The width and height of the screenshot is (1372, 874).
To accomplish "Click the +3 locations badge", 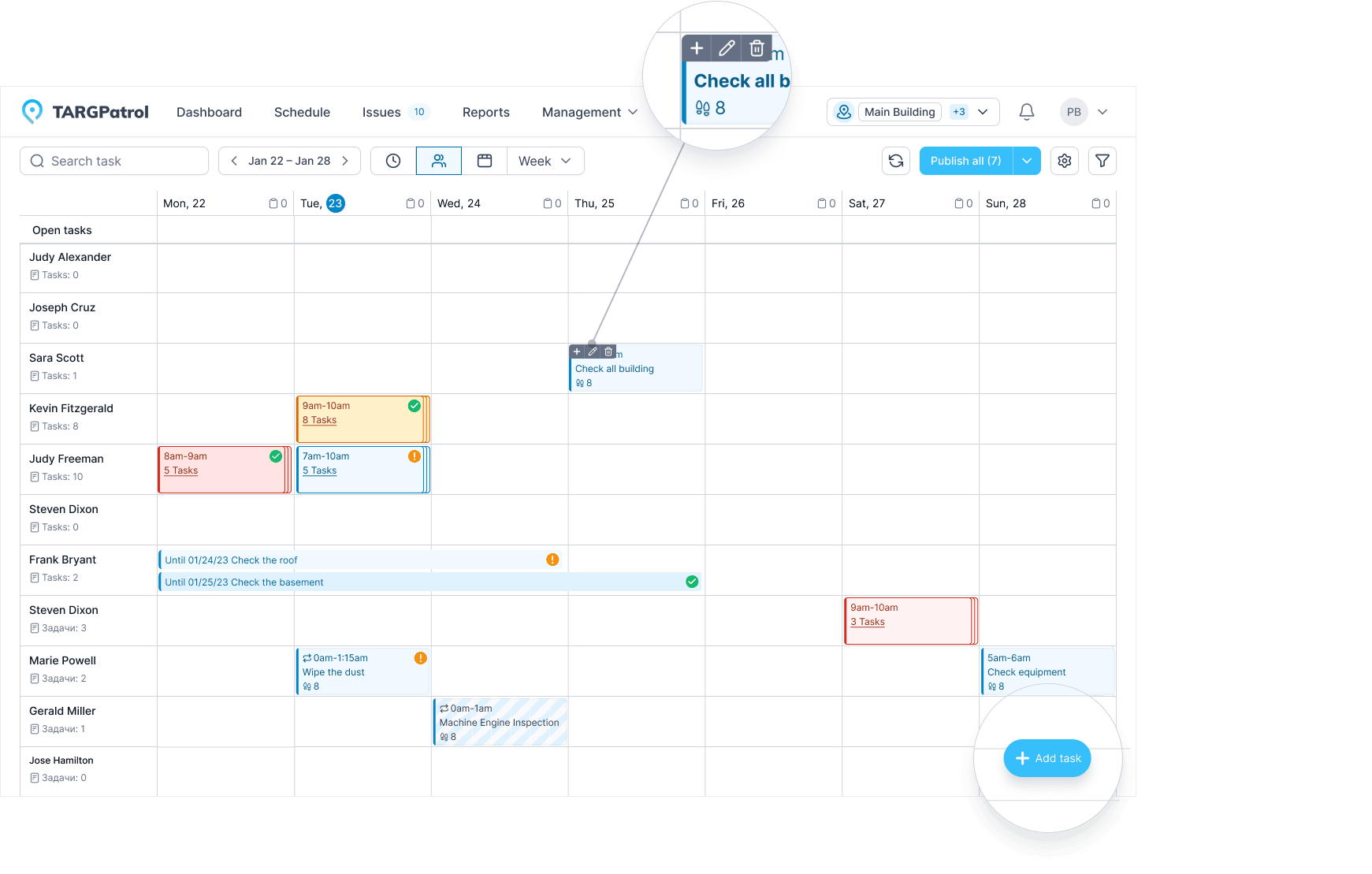I will click(x=959, y=112).
